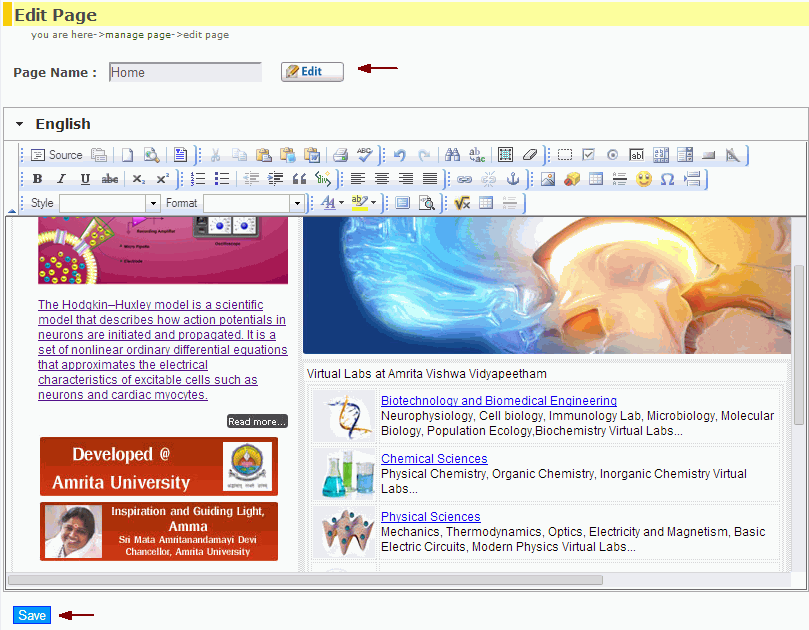Click the Paste clipboard icon
The image size is (809, 630).
coord(264,155)
